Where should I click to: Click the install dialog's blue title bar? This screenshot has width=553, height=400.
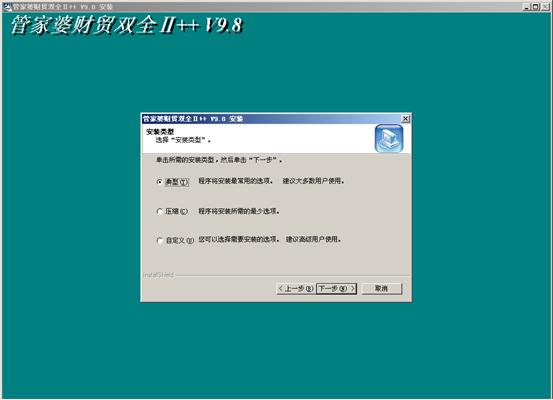point(272,119)
